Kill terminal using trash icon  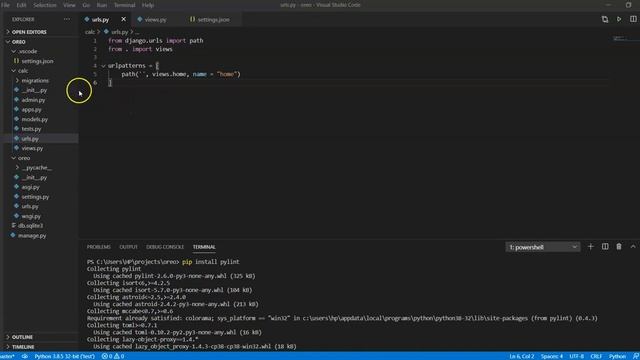(x=619, y=247)
